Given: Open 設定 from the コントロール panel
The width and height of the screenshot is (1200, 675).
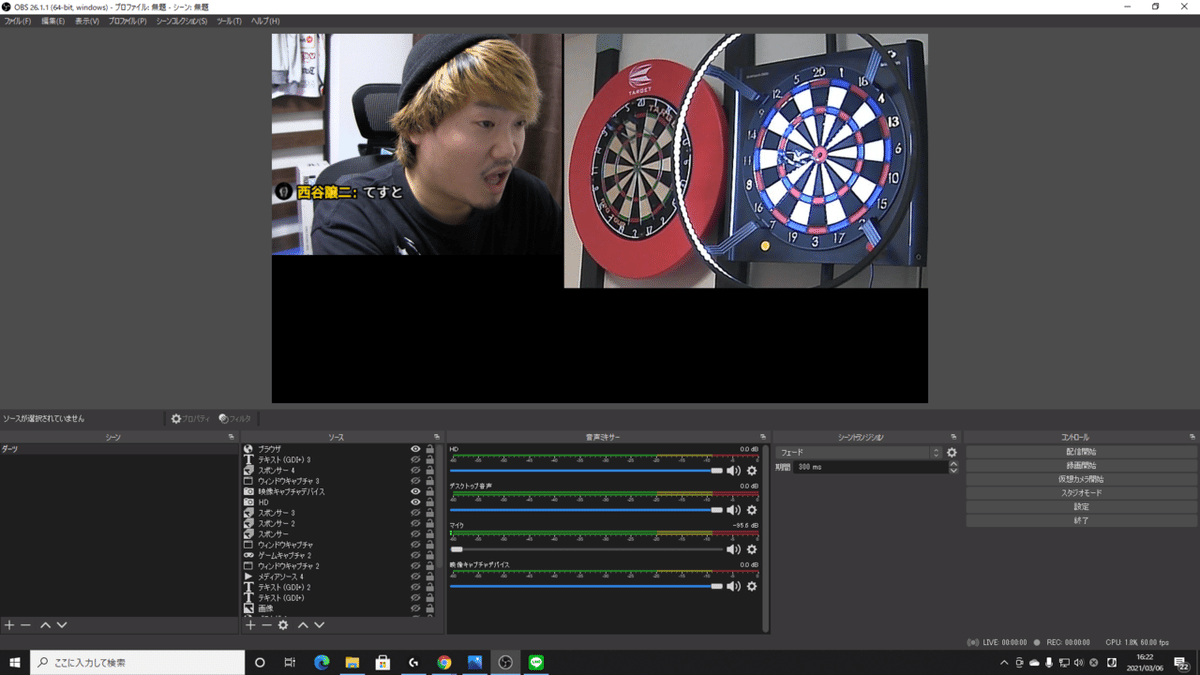Looking at the screenshot, I should (x=1081, y=507).
